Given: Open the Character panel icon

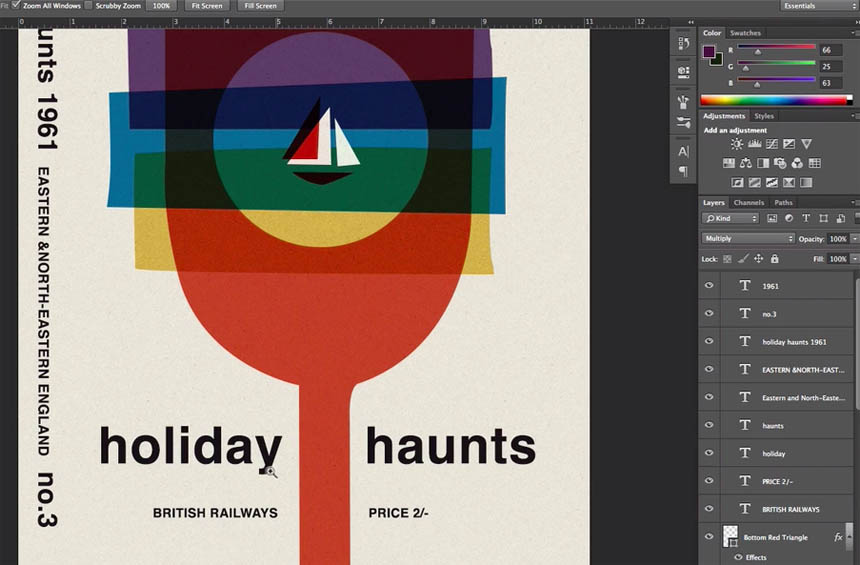Looking at the screenshot, I should [683, 151].
